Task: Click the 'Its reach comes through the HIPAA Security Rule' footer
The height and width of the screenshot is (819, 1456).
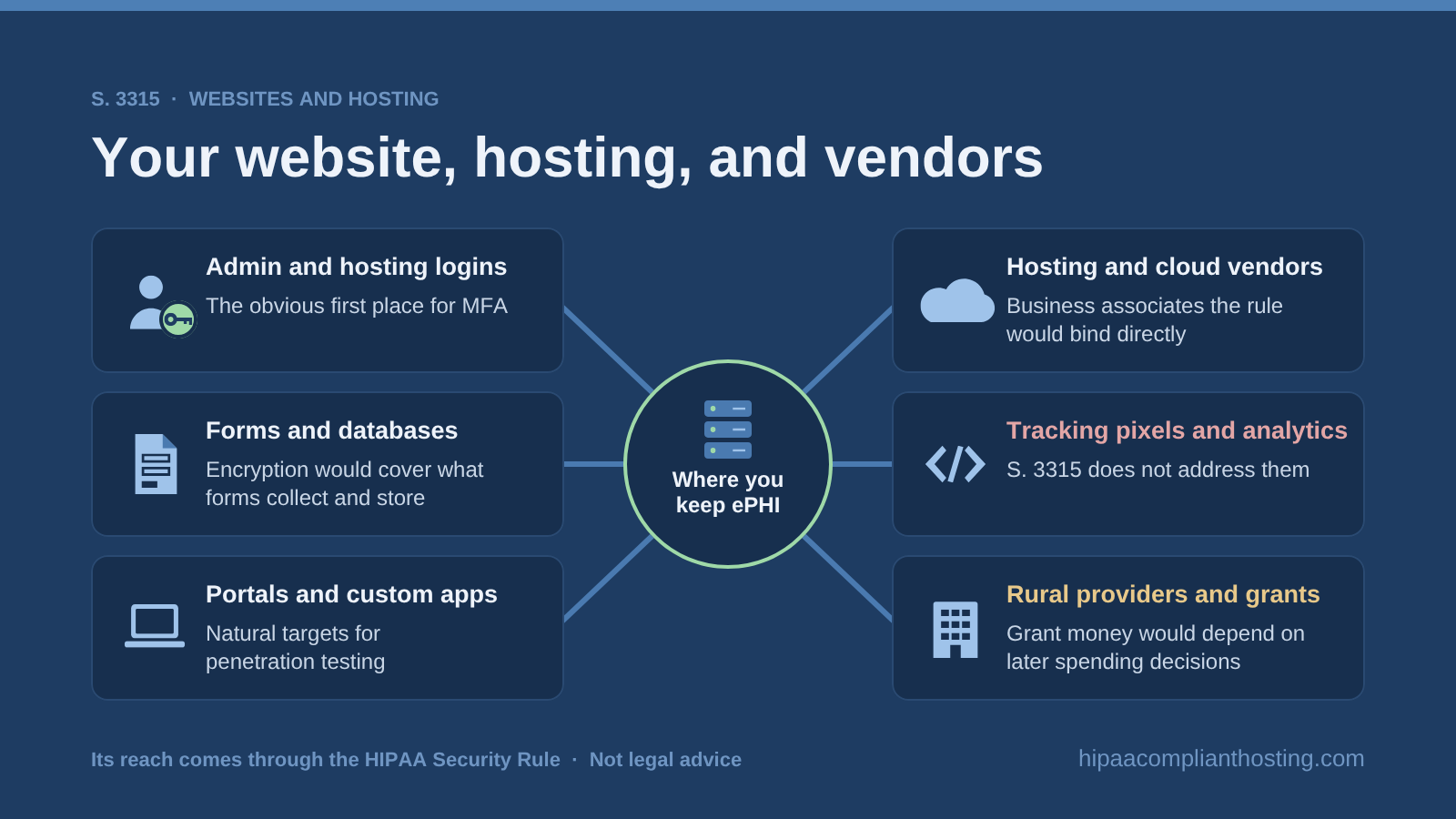Action: click(326, 760)
